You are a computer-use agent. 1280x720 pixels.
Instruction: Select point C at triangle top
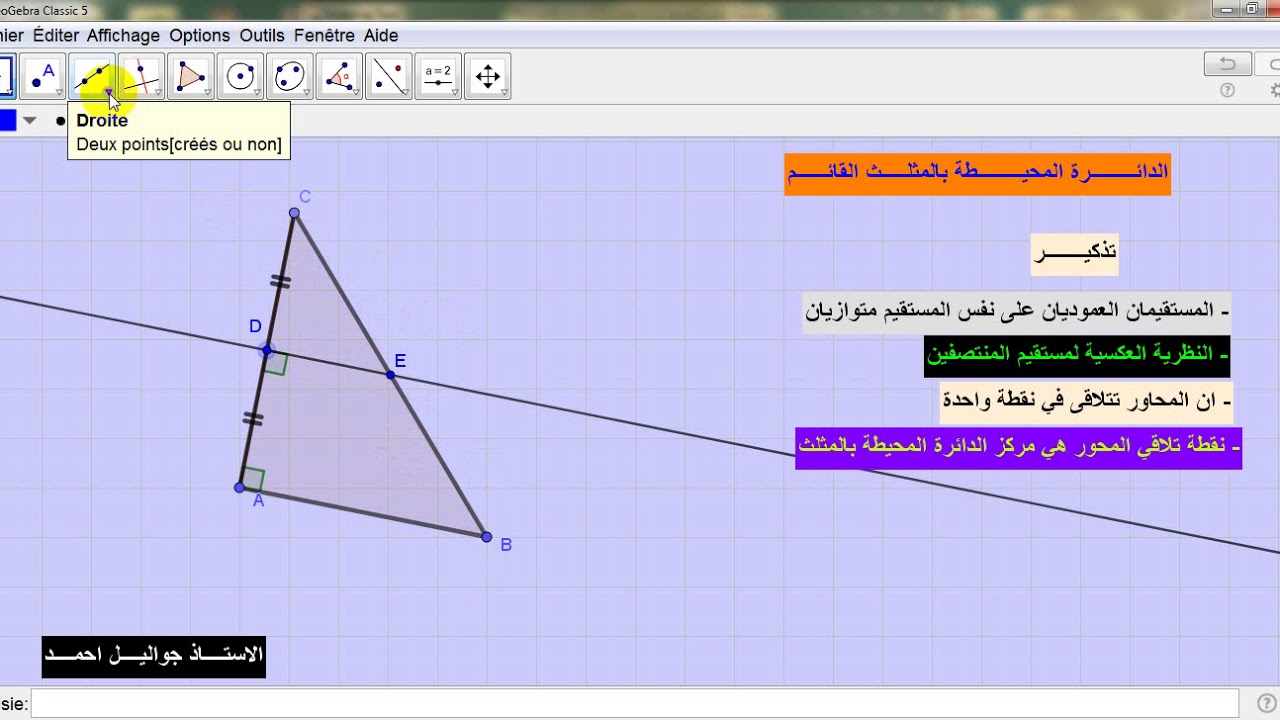[x=294, y=213]
